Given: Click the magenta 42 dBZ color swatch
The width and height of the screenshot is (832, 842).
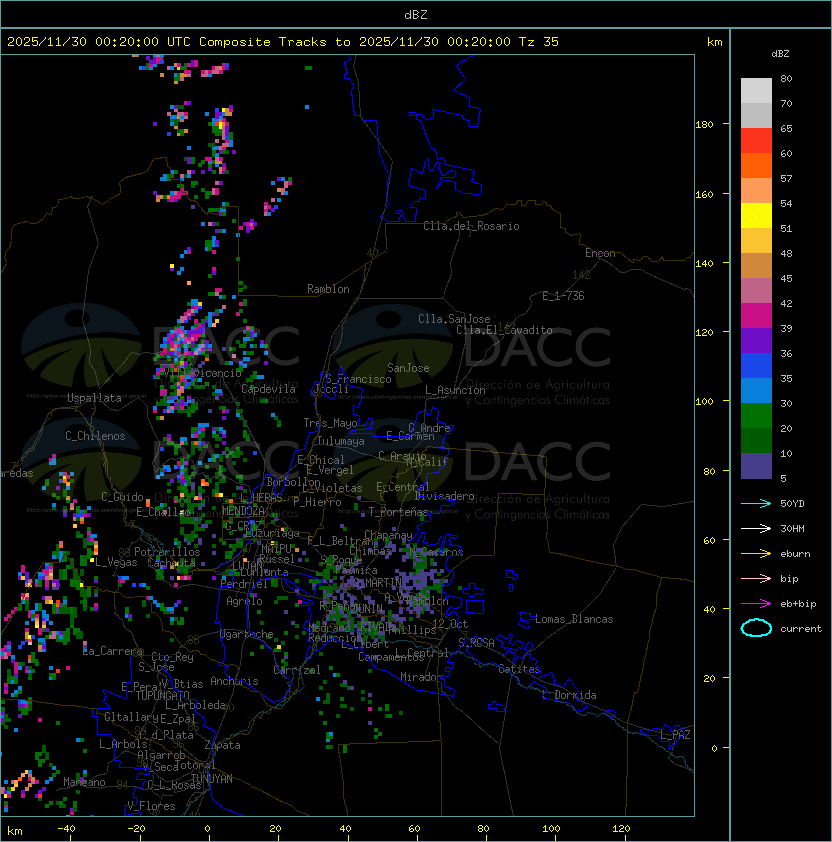Looking at the screenshot, I should [x=756, y=315].
